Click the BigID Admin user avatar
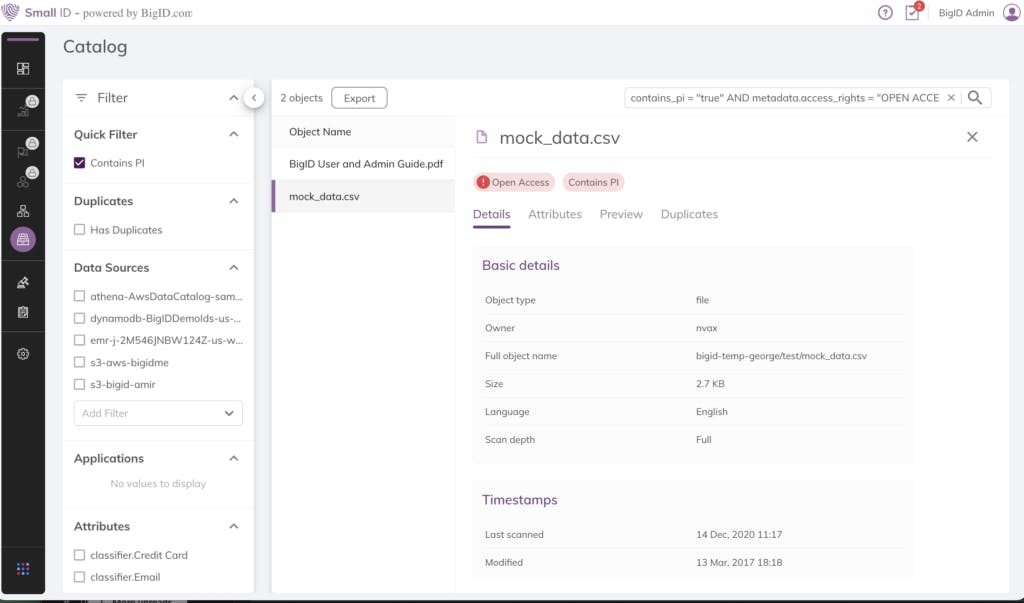1024x603 pixels. point(1011,13)
